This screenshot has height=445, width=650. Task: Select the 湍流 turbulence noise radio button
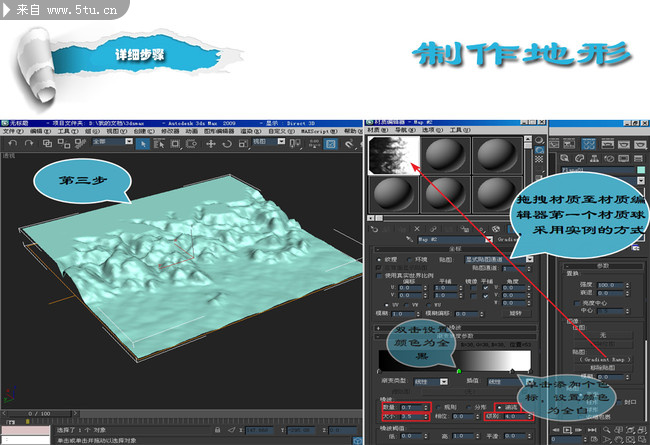(x=496, y=407)
